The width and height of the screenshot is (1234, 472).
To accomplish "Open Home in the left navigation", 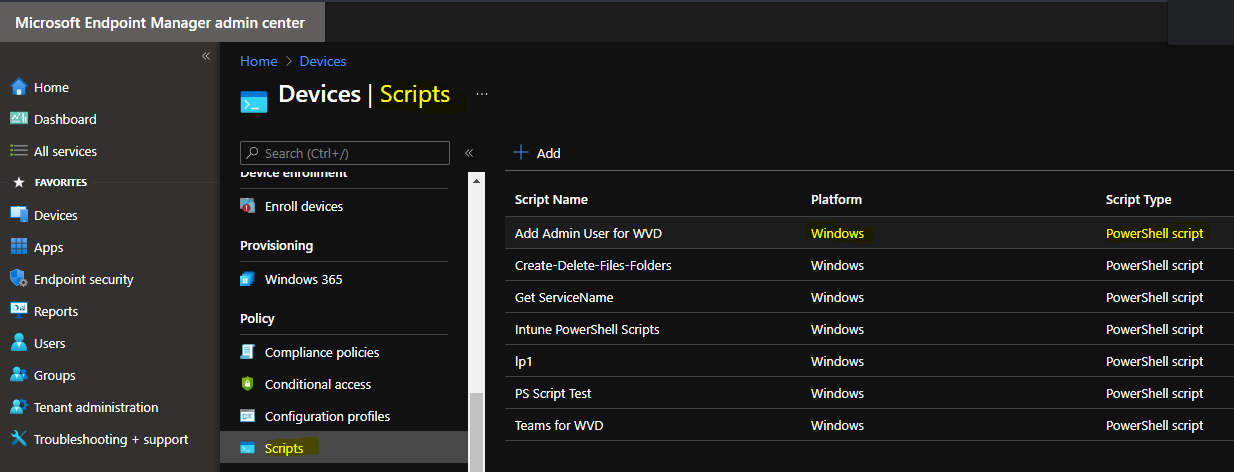I will point(51,87).
